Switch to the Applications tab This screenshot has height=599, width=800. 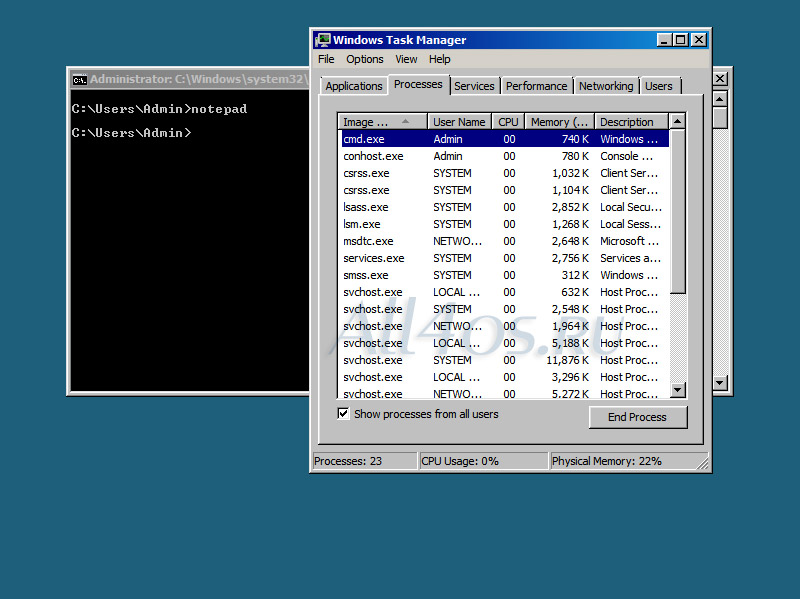click(x=354, y=86)
